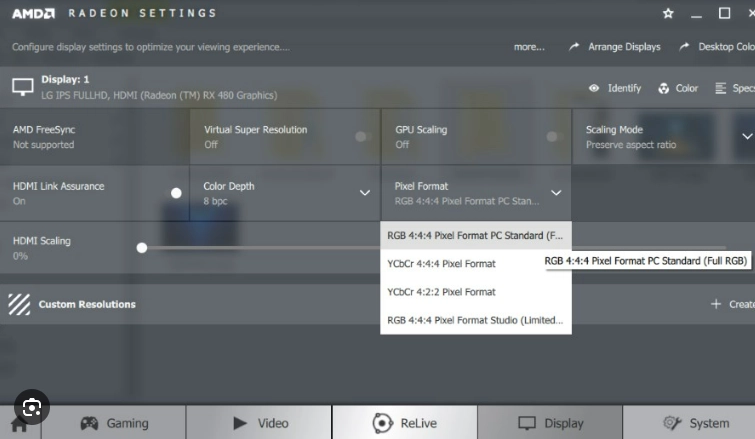Click the Arrange Displays link

(624, 47)
